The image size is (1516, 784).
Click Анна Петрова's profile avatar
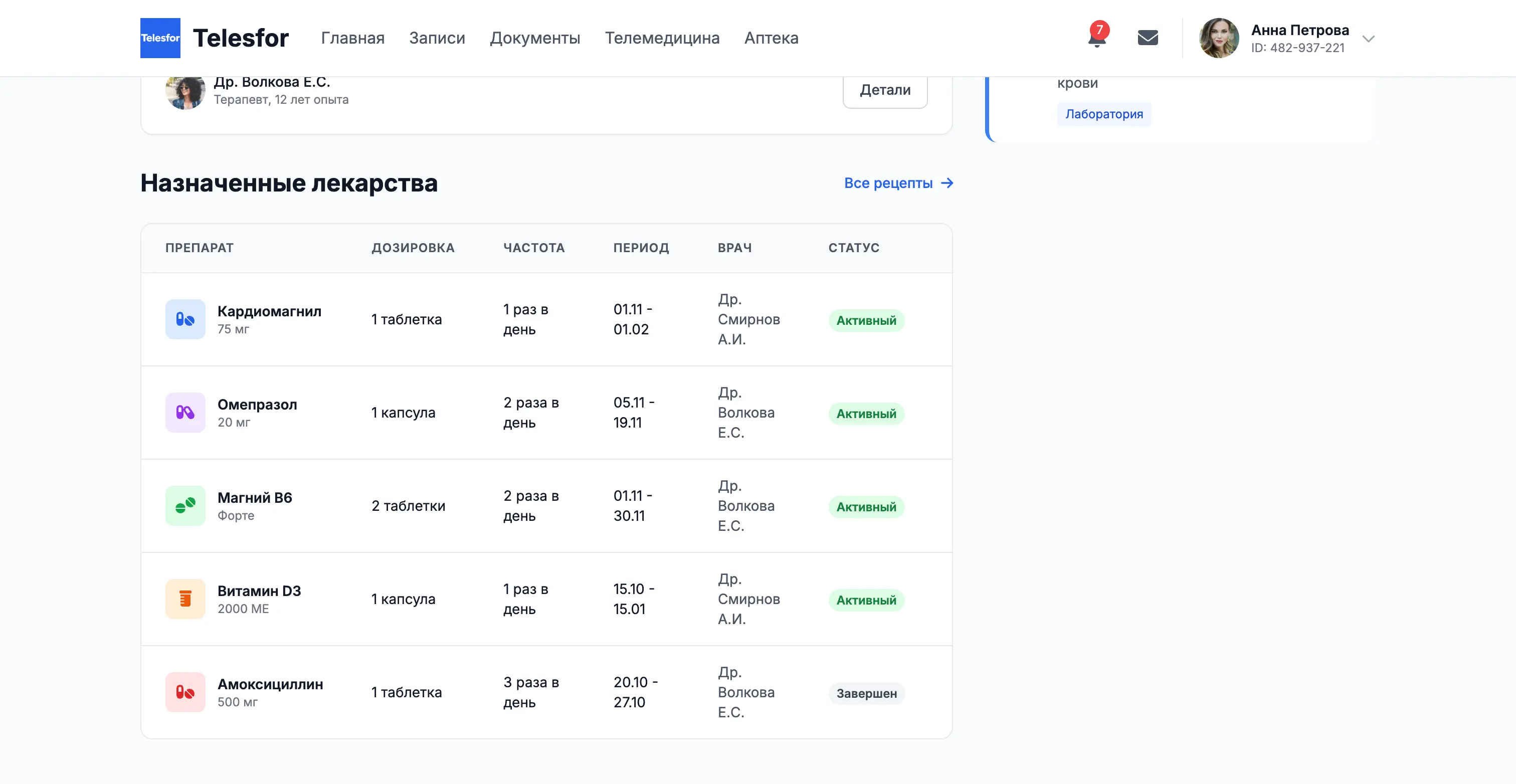[x=1219, y=38]
